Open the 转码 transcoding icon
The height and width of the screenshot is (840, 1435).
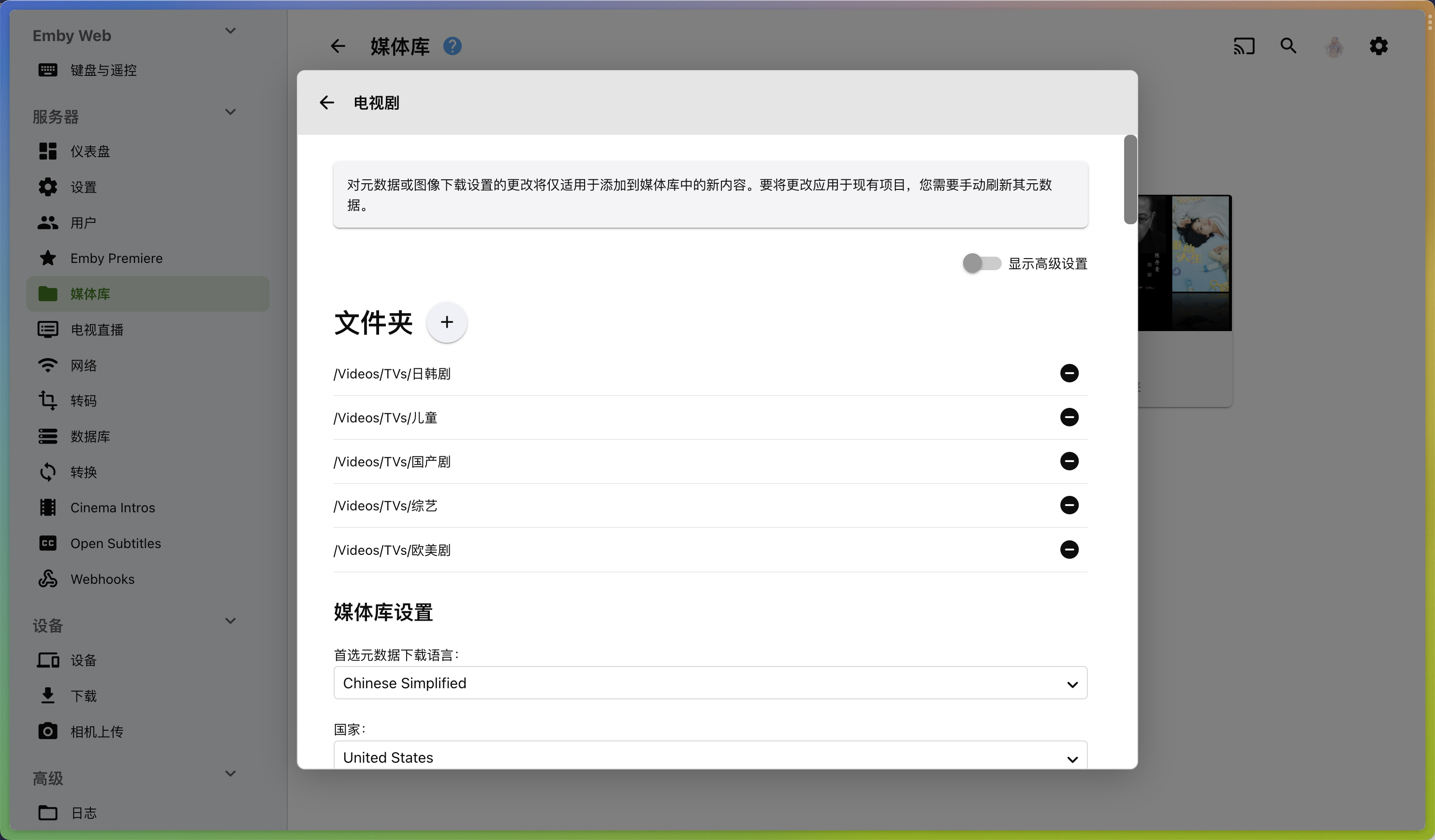[x=48, y=401]
